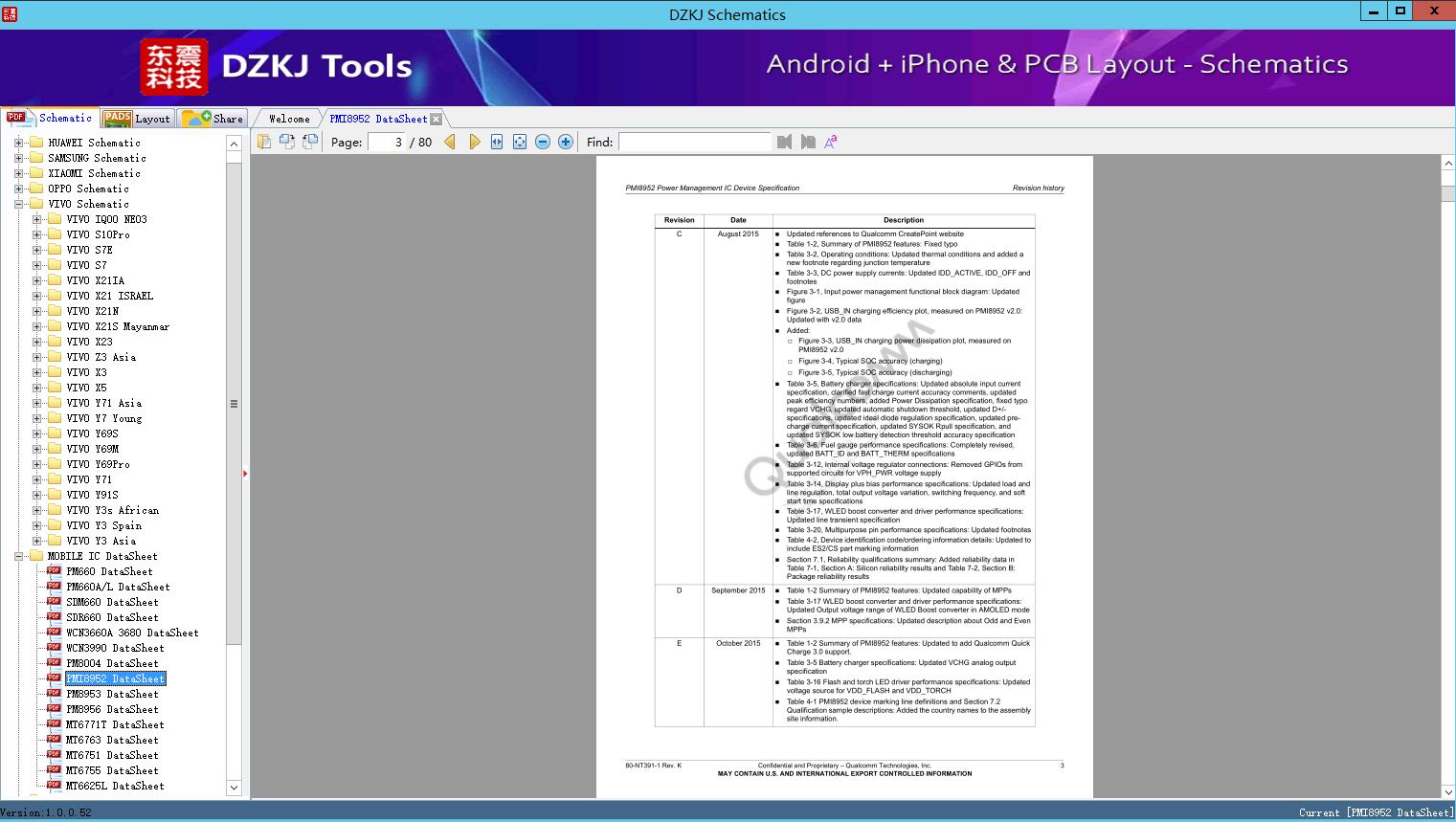
Task: Select the PM8953 DataSheet entry
Action: pyautogui.click(x=110, y=694)
